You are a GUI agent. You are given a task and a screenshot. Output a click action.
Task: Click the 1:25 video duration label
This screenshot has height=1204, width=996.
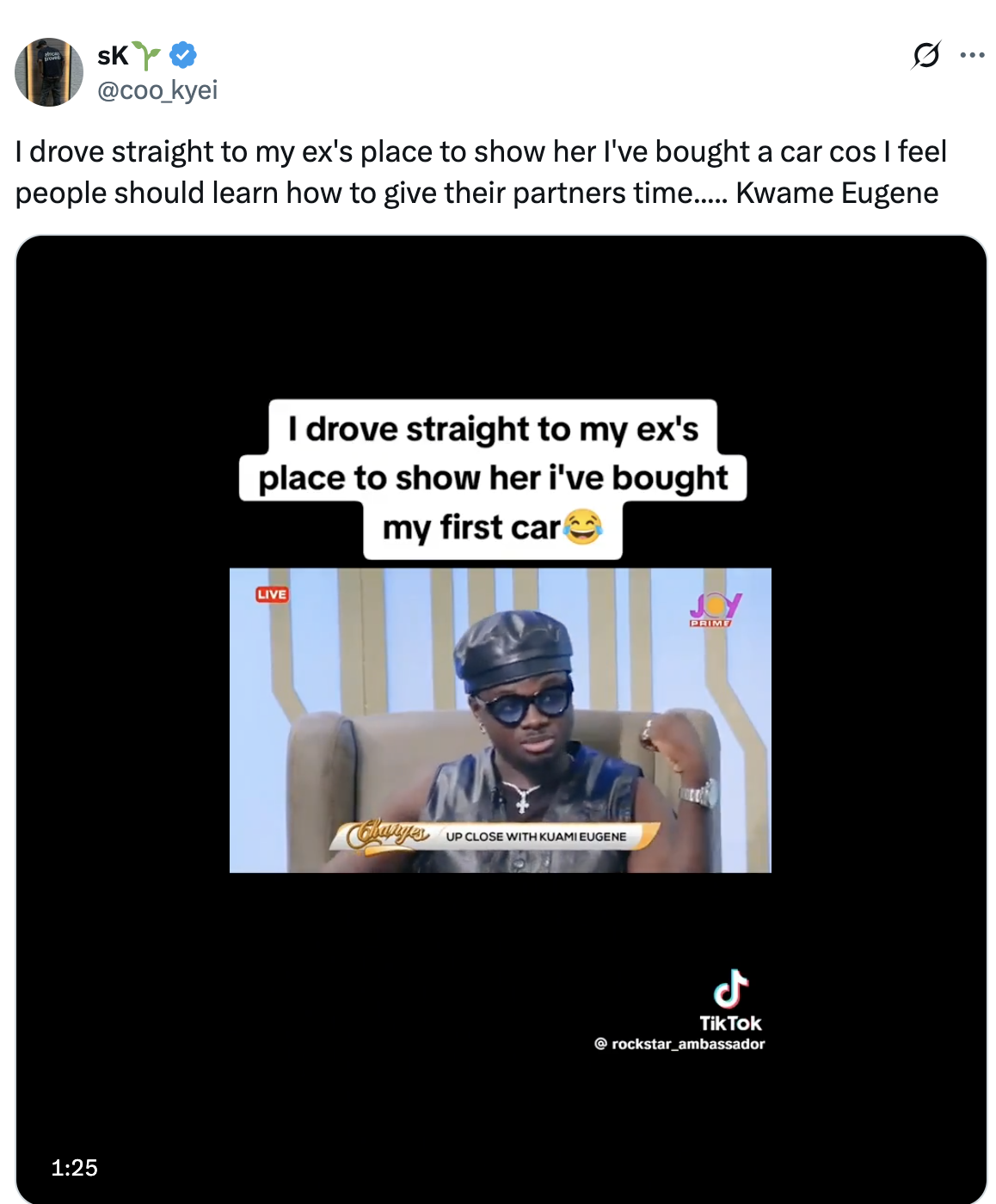pyautogui.click(x=74, y=1167)
